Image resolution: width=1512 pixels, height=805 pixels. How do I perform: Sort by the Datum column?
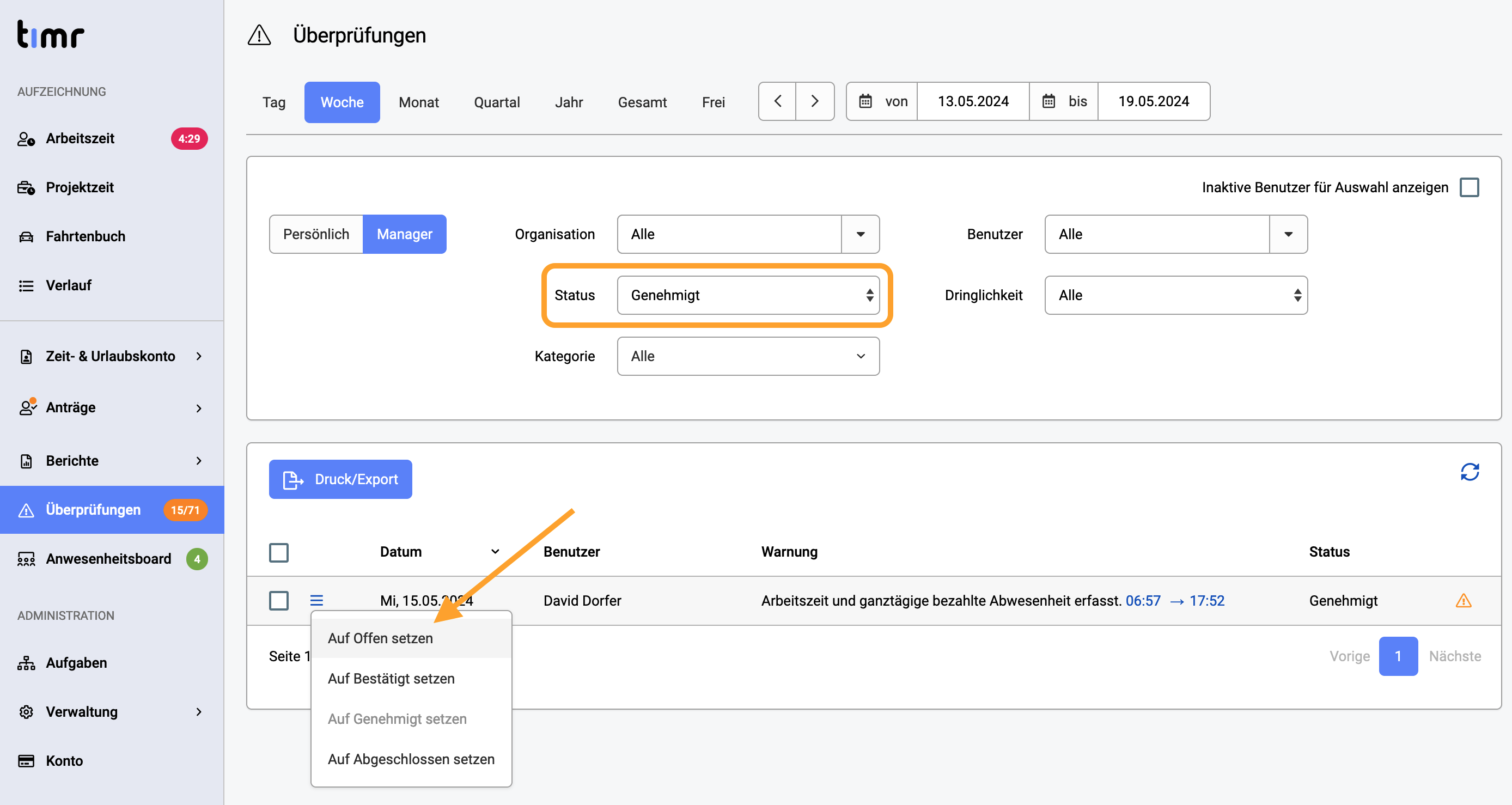(439, 552)
